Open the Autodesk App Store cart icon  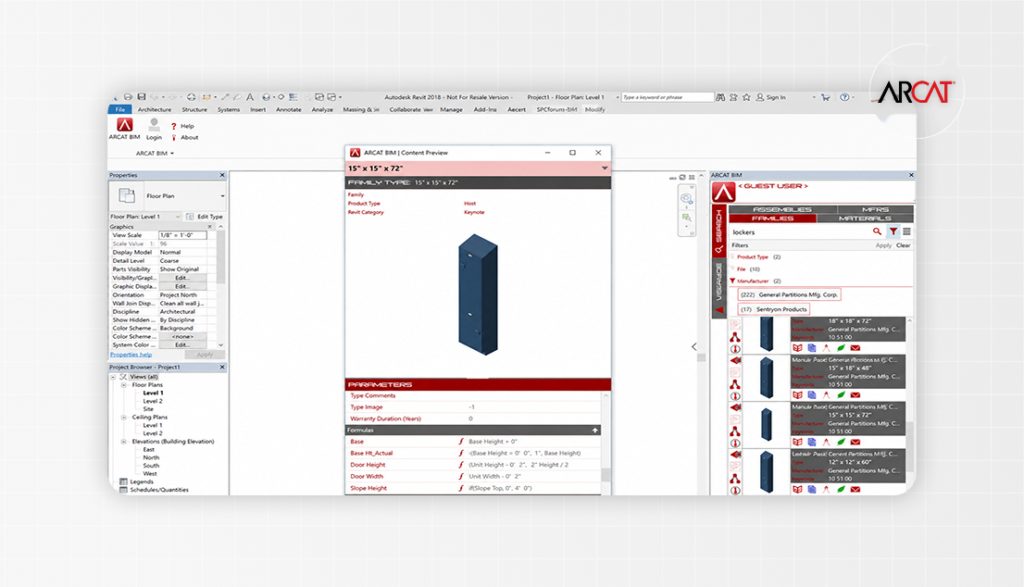[x=825, y=97]
